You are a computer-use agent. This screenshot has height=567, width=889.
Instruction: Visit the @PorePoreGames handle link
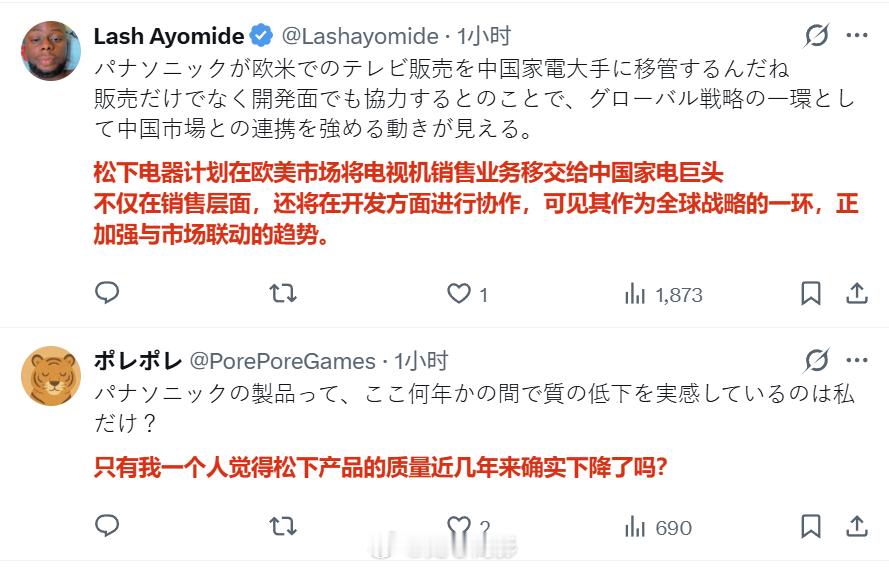(x=282, y=361)
